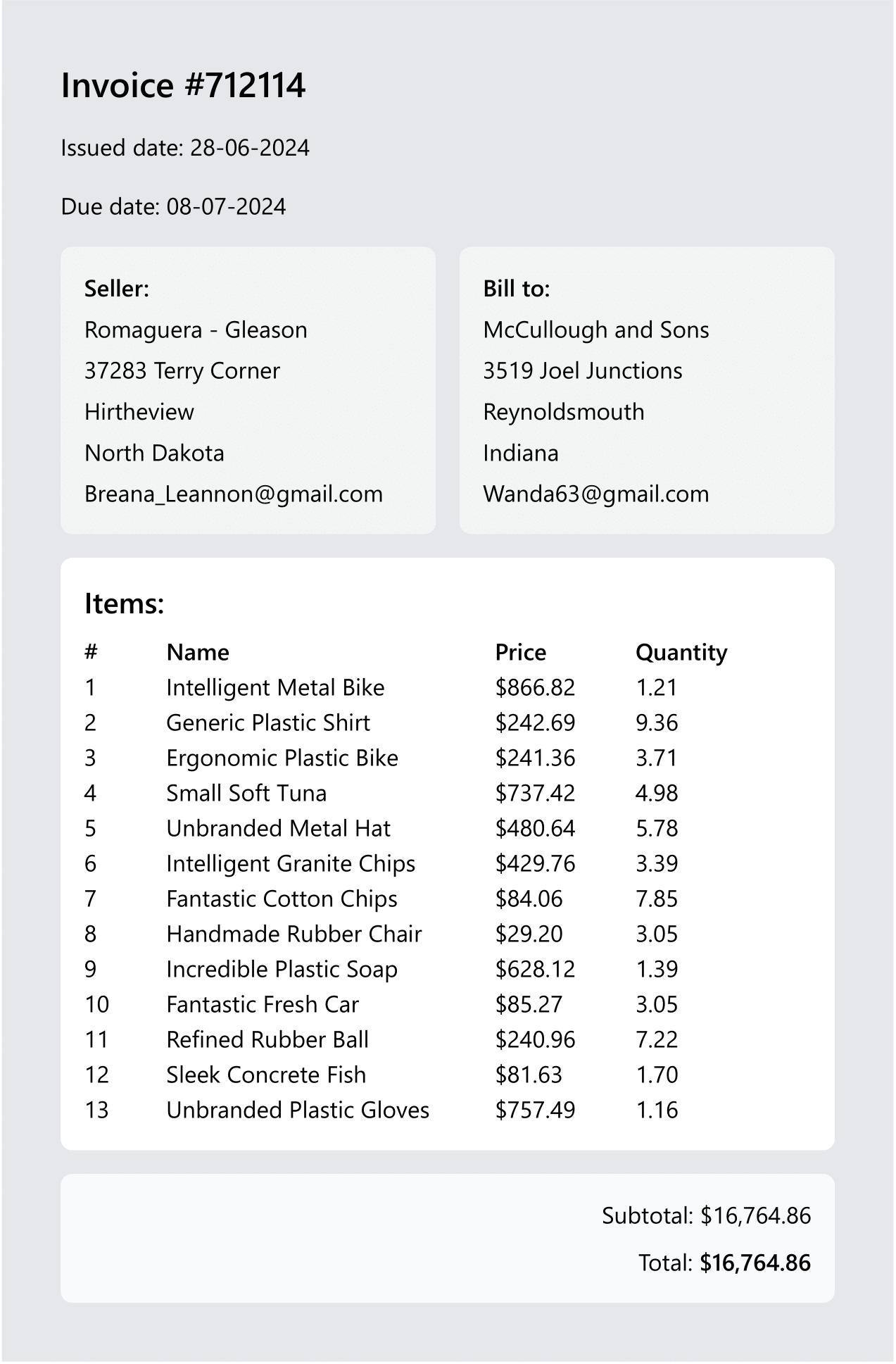
Task: Click the McCullough and Sons company name
Action: coord(595,330)
